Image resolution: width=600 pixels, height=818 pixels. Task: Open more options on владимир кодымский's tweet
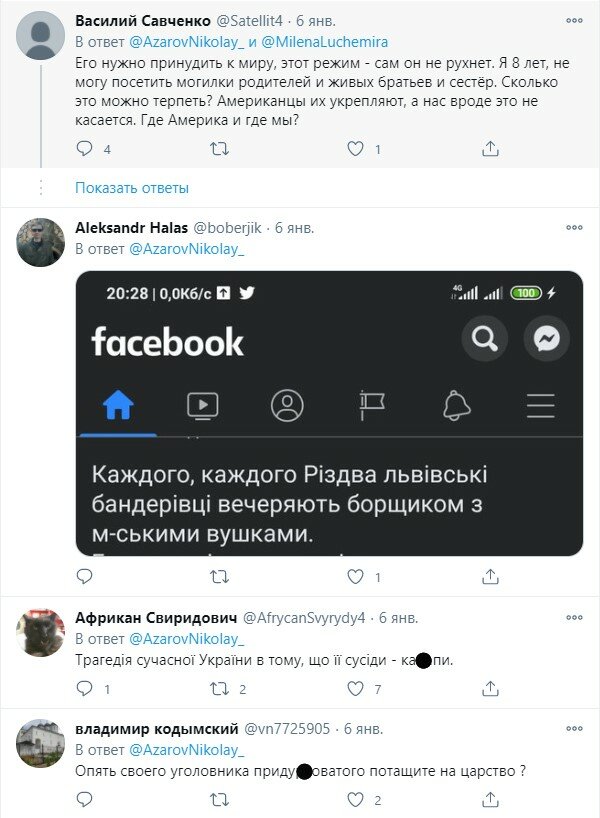point(573,731)
